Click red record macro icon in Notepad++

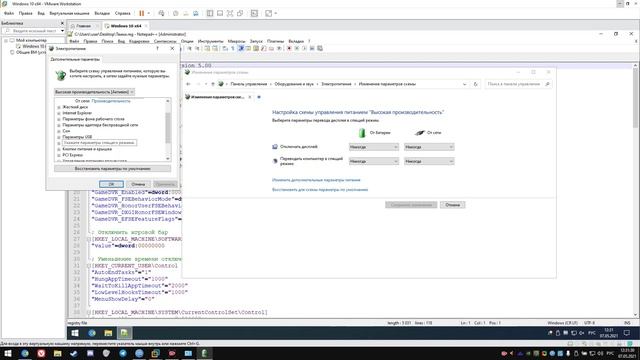(289, 48)
